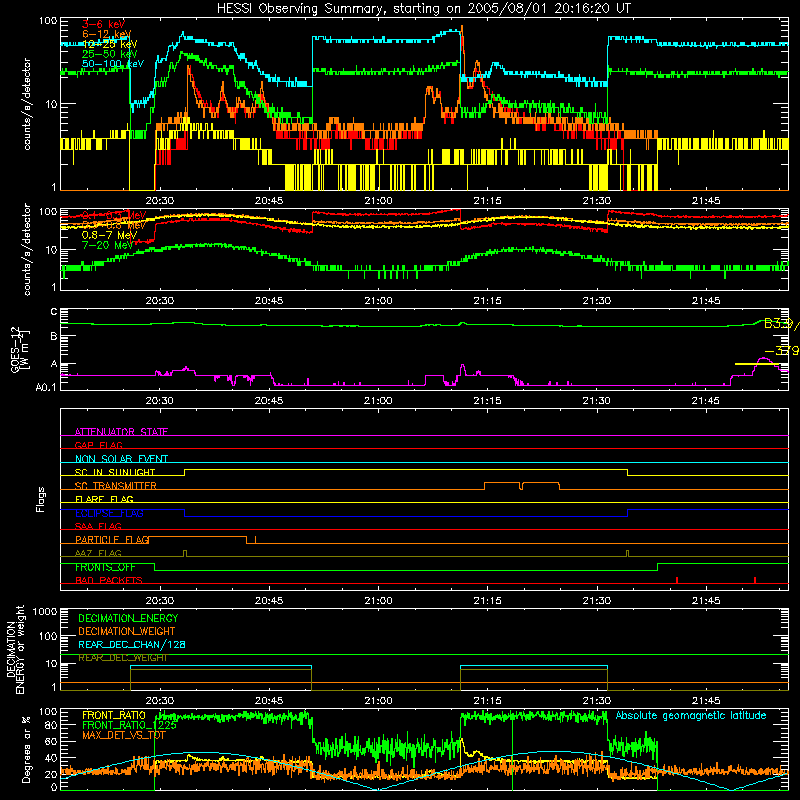This screenshot has width=800, height=800.
Task: Click the SC_TRANSMITTER flag label
Action: pos(116,486)
